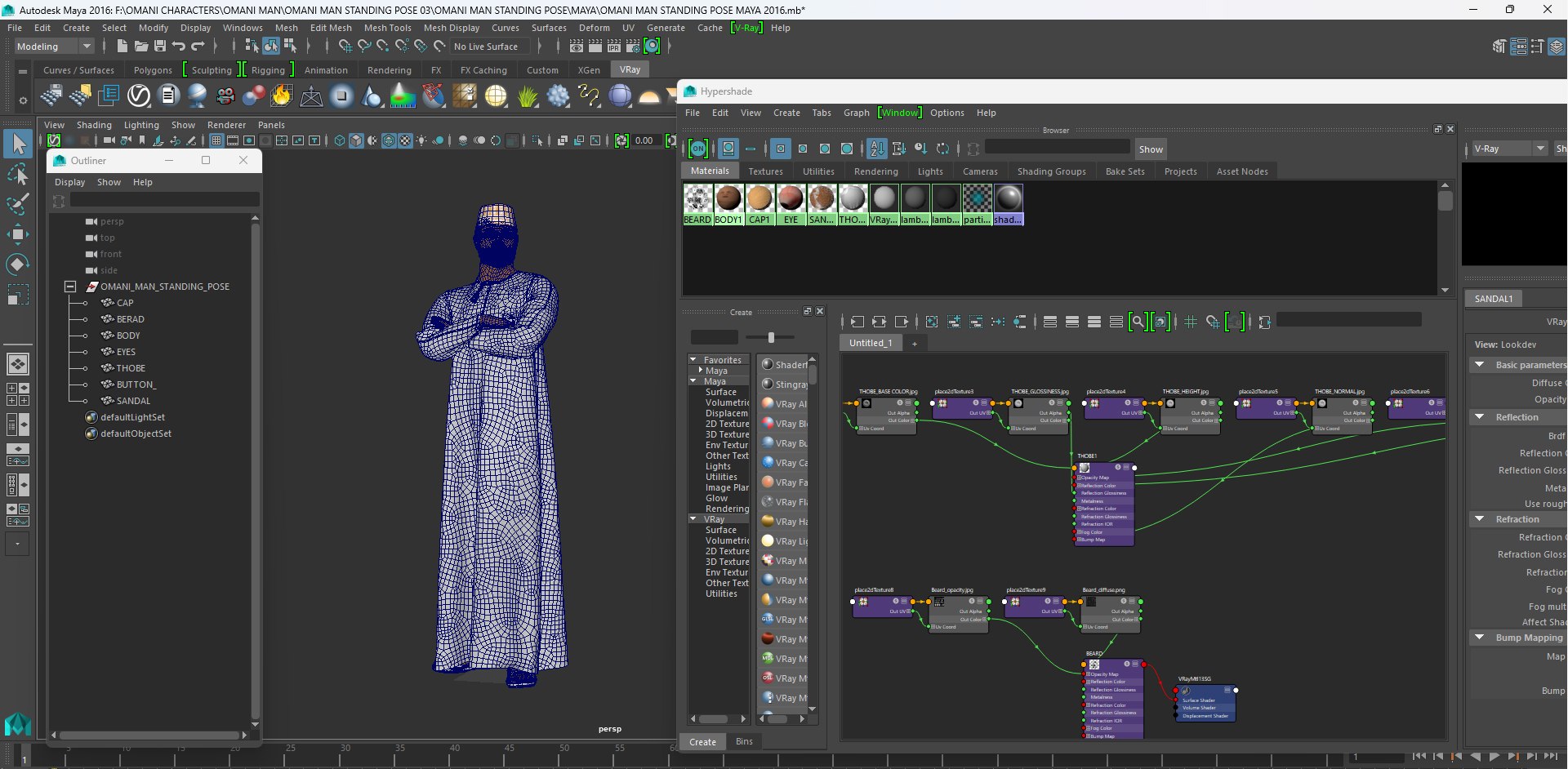Activate the Paint Selection tool
This screenshot has width=1568, height=769.
tap(18, 204)
